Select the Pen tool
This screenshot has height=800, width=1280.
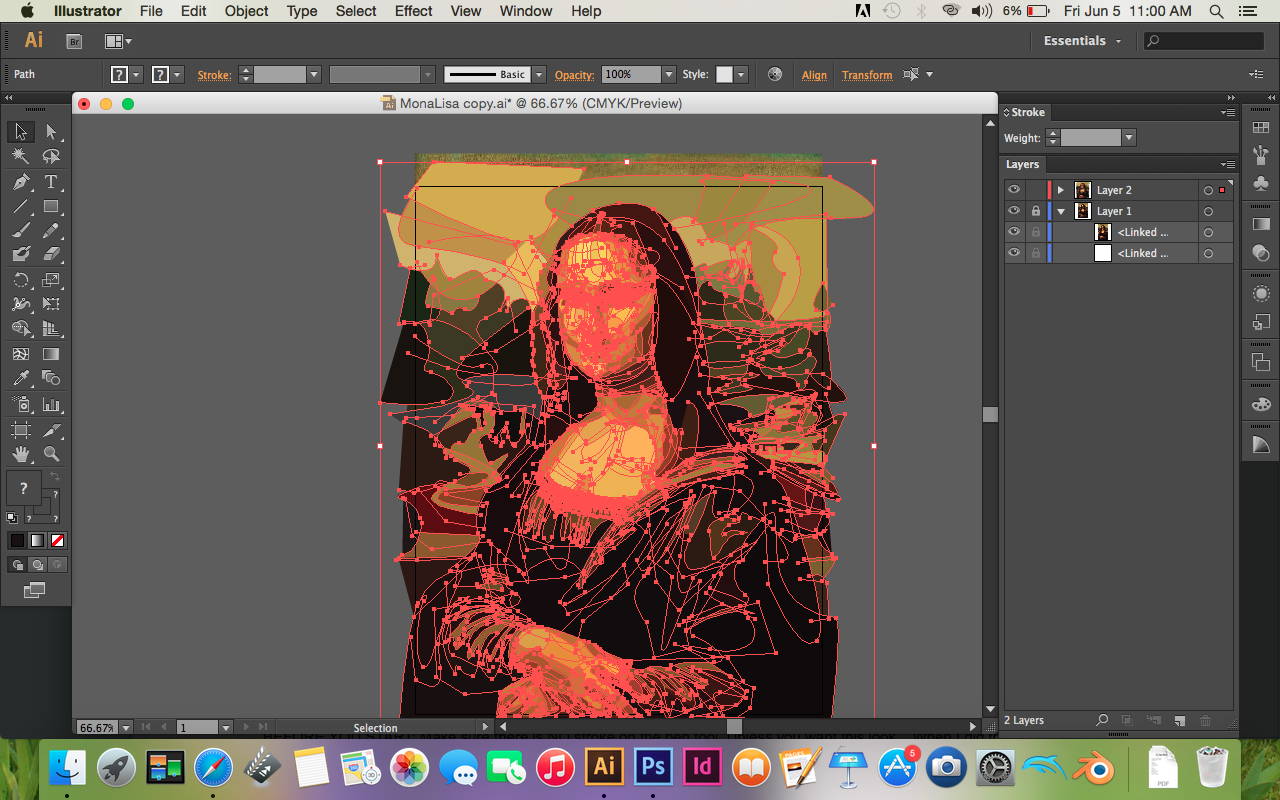(20, 182)
